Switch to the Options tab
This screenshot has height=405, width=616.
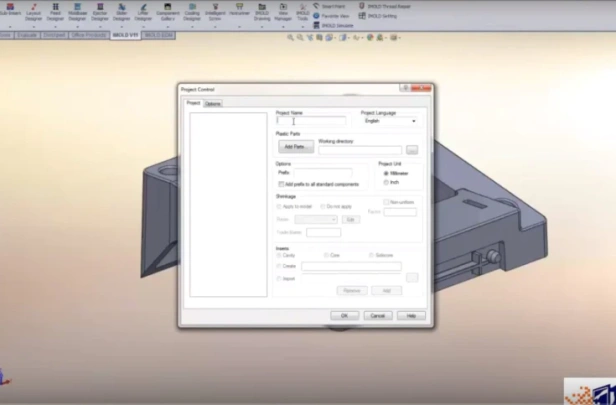click(x=213, y=104)
